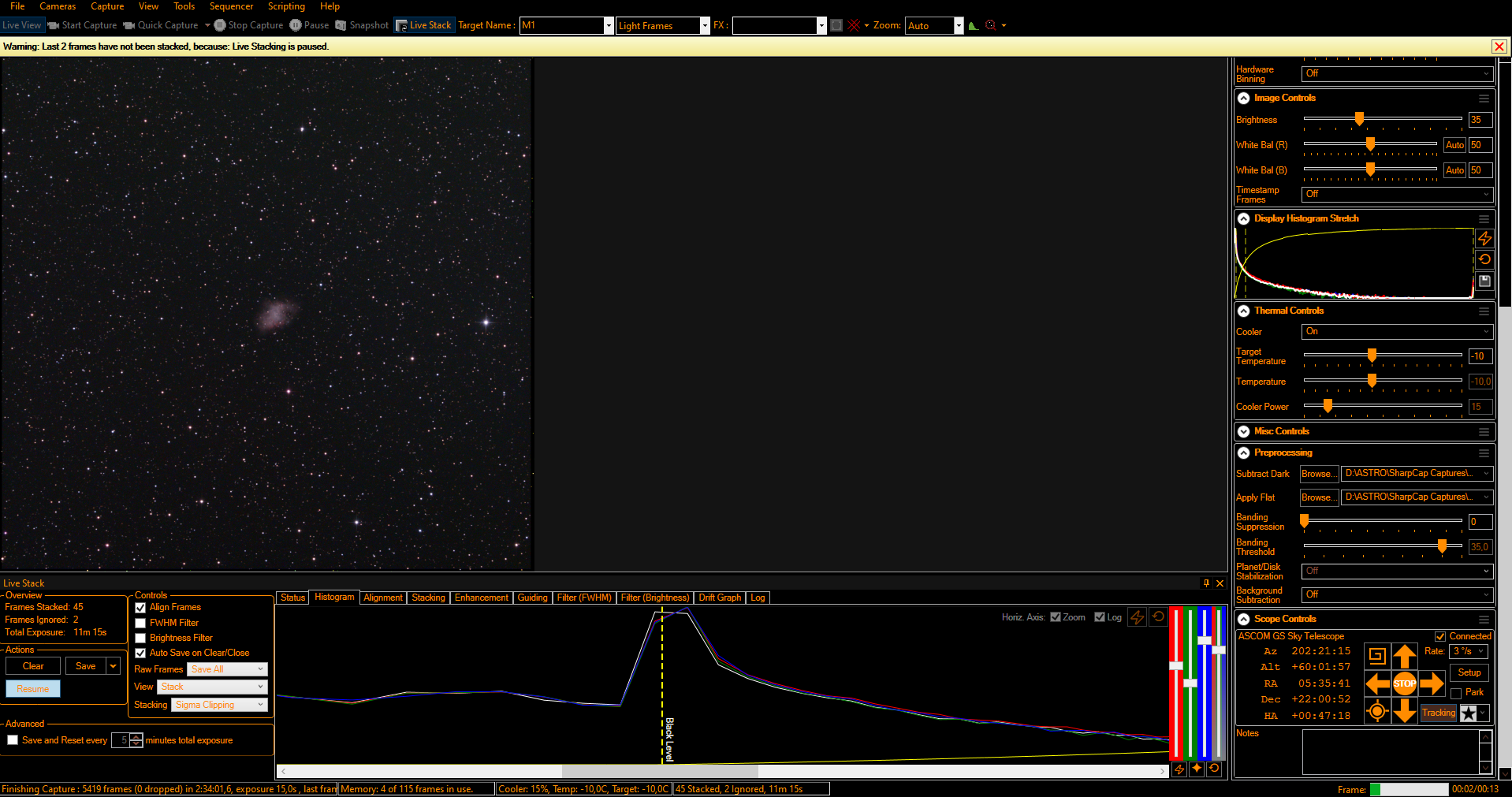1512x797 pixels.
Task: Collapse the Image Controls section
Action: [x=1243, y=98]
